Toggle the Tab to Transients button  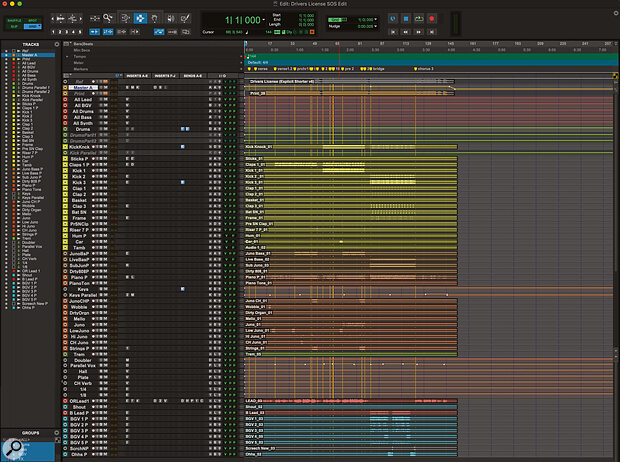pos(95,32)
